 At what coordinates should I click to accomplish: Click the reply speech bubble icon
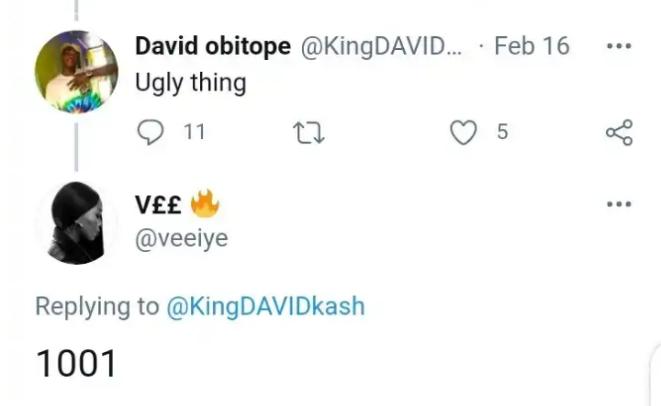[x=152, y=132]
